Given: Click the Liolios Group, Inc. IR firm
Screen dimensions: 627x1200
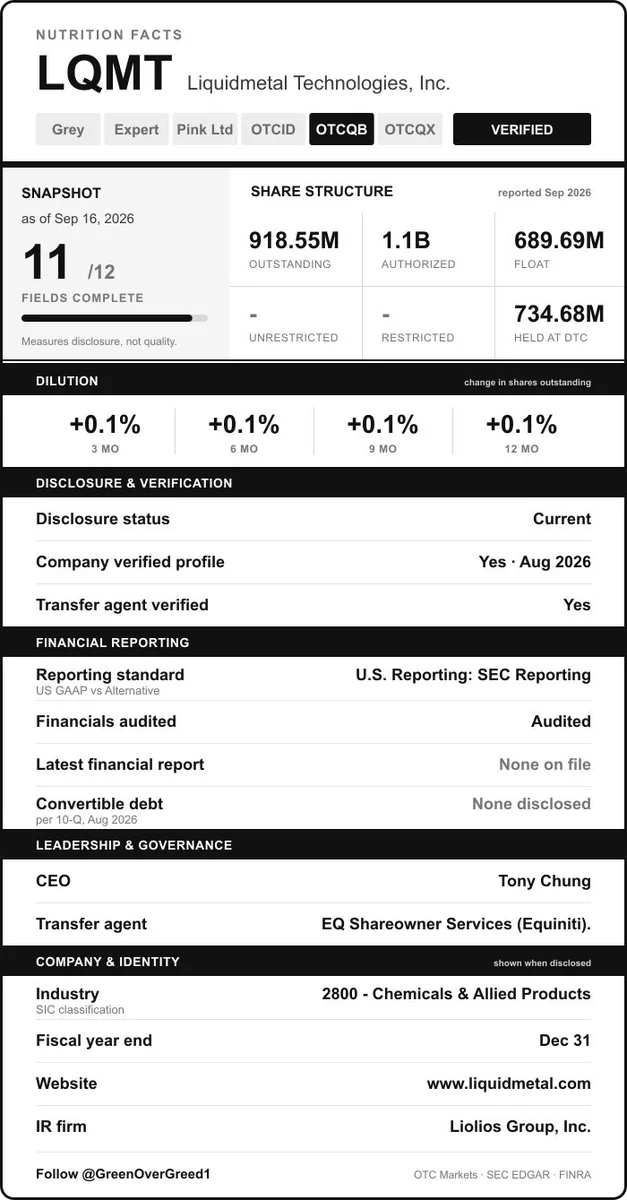Looking at the screenshot, I should click(520, 1126).
